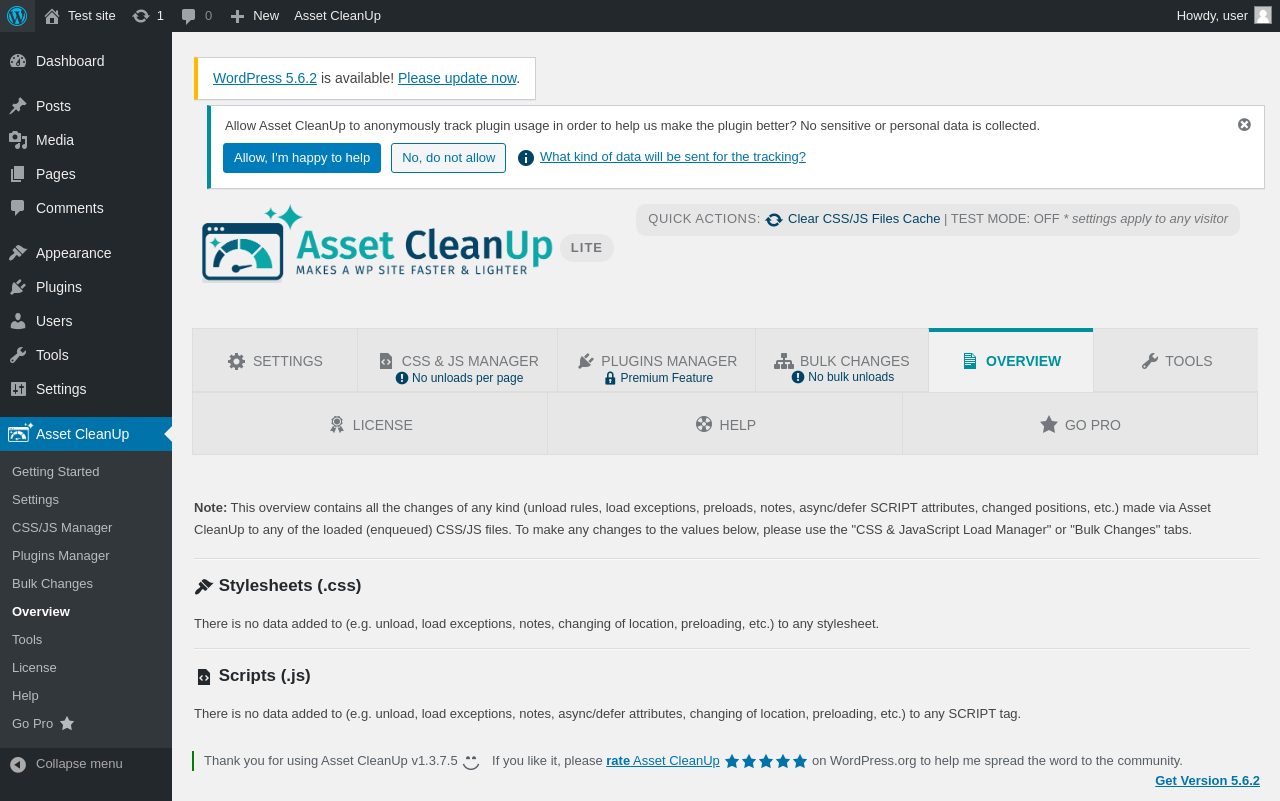Click the Media icon in sidebar
The image size is (1280, 801).
coord(18,140)
